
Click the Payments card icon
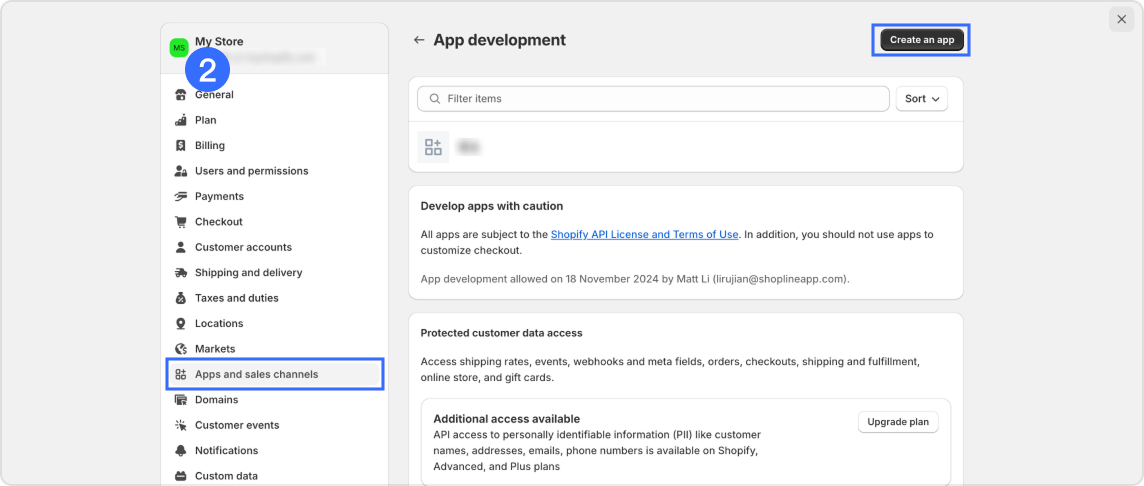point(181,196)
